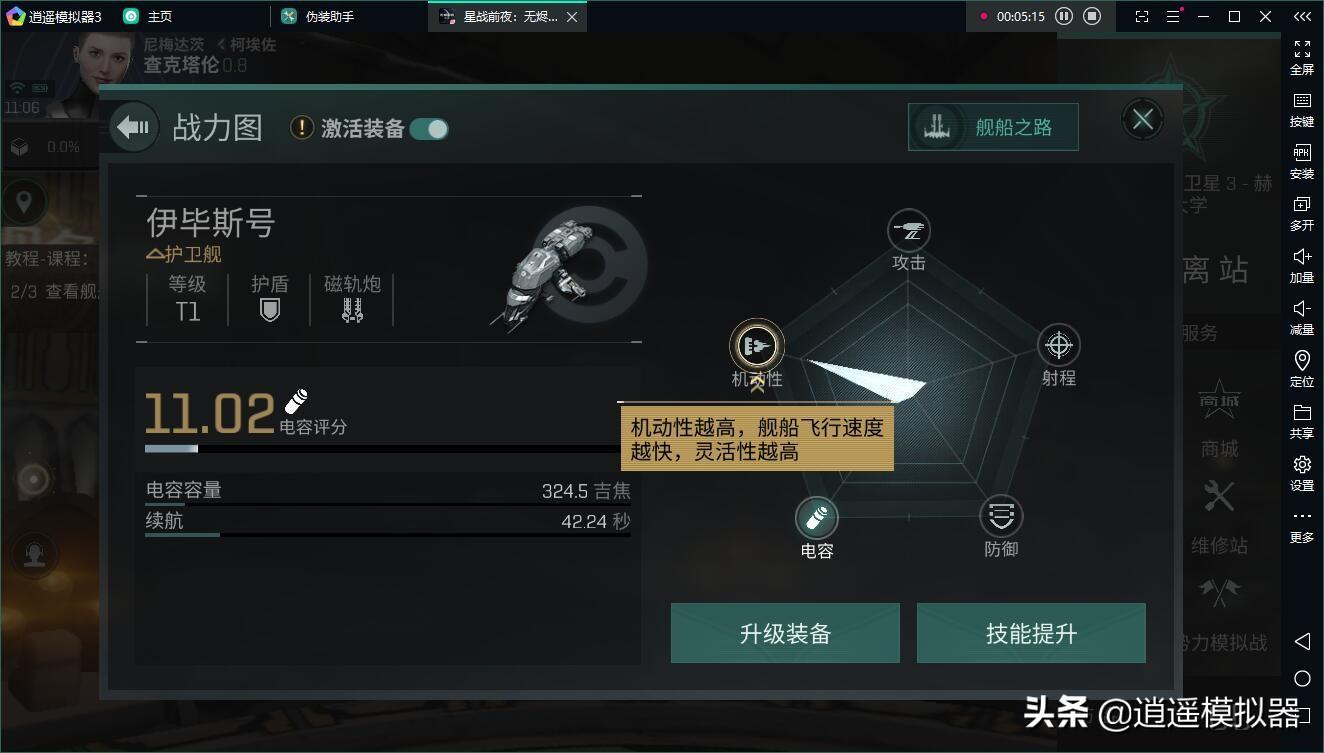The height and width of the screenshot is (753, 1324).
Task: Toggle the 激活装备 switch
Action: click(x=429, y=129)
